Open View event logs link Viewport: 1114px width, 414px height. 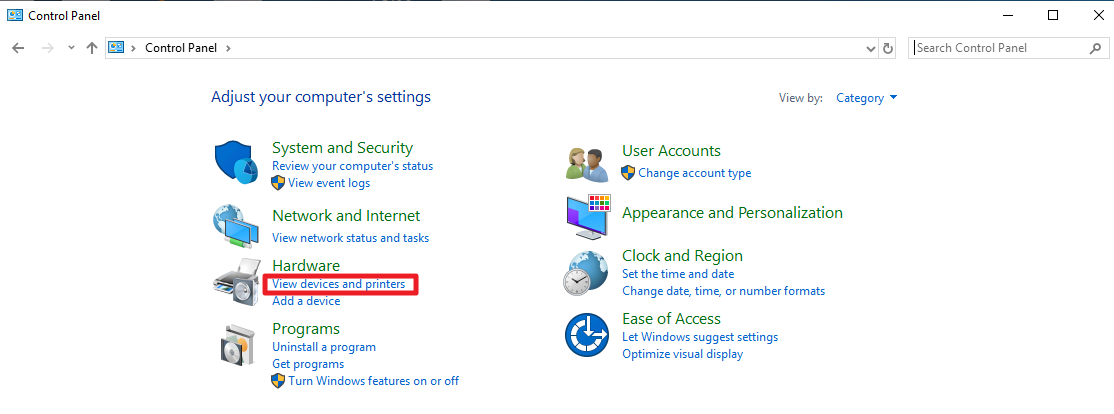pyautogui.click(x=329, y=183)
